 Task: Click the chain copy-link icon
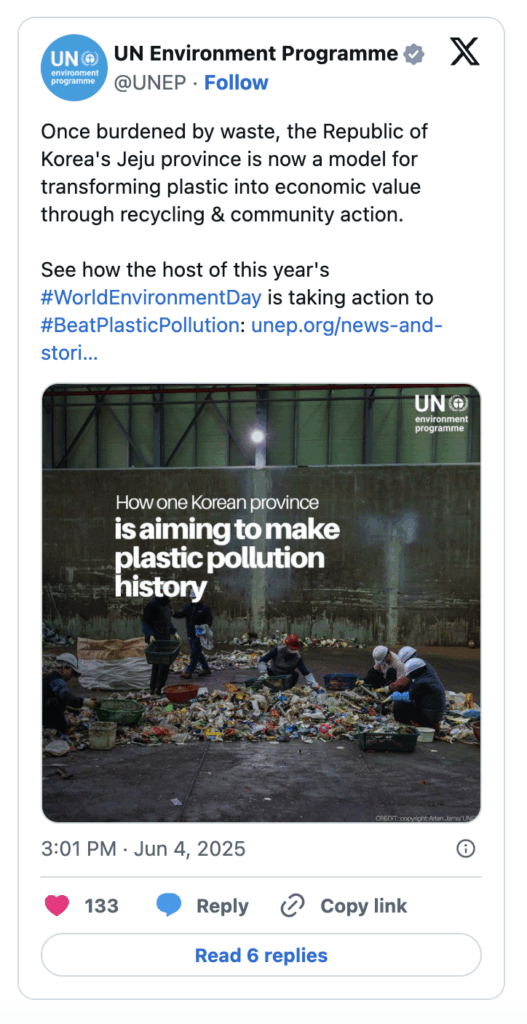click(x=293, y=906)
